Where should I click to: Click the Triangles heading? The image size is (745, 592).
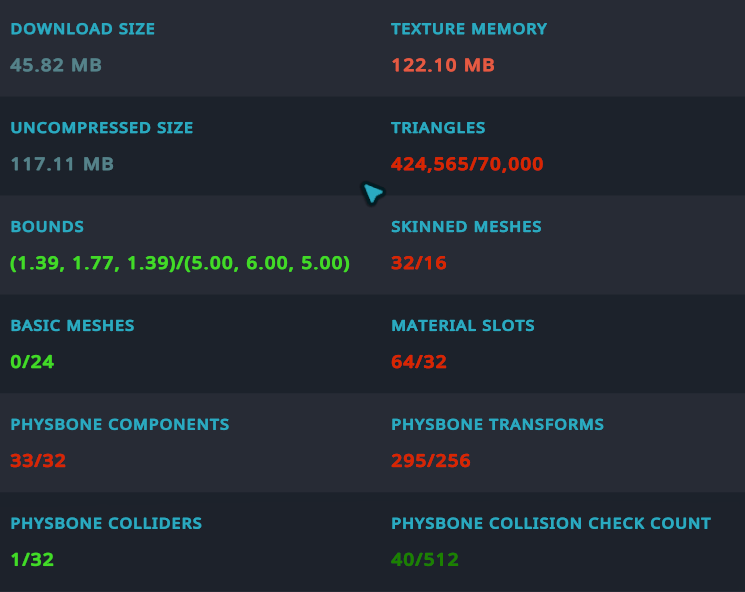point(438,128)
